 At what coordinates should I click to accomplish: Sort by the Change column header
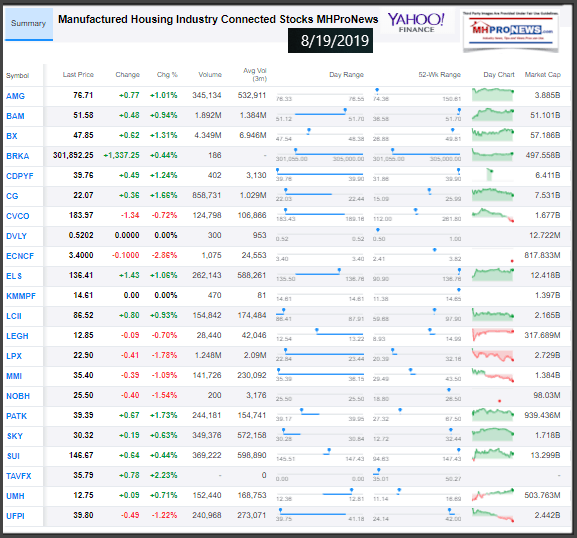pos(127,75)
